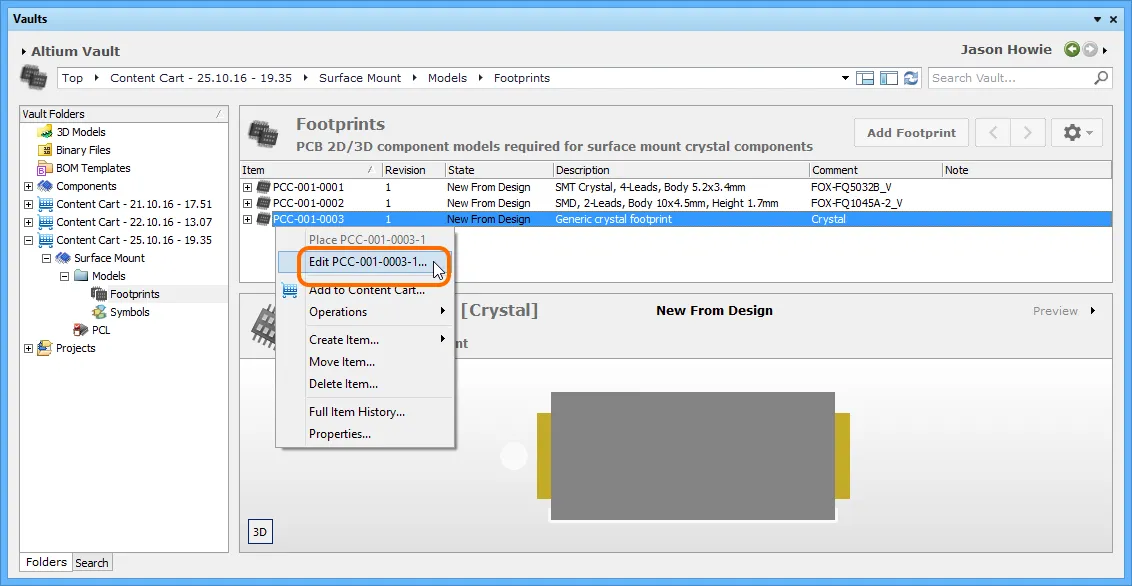
Task: Expand the PCC-001-0001 row
Action: pos(248,187)
